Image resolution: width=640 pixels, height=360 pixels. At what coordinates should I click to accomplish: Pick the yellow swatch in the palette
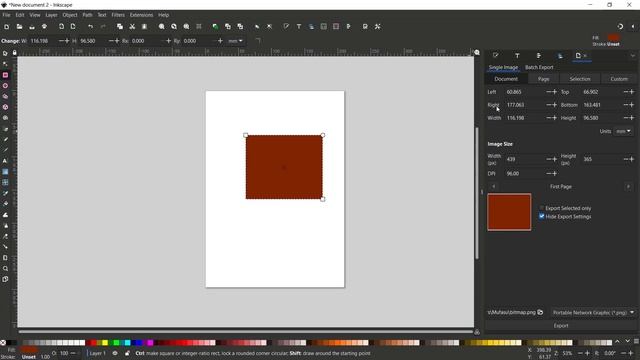point(105,342)
